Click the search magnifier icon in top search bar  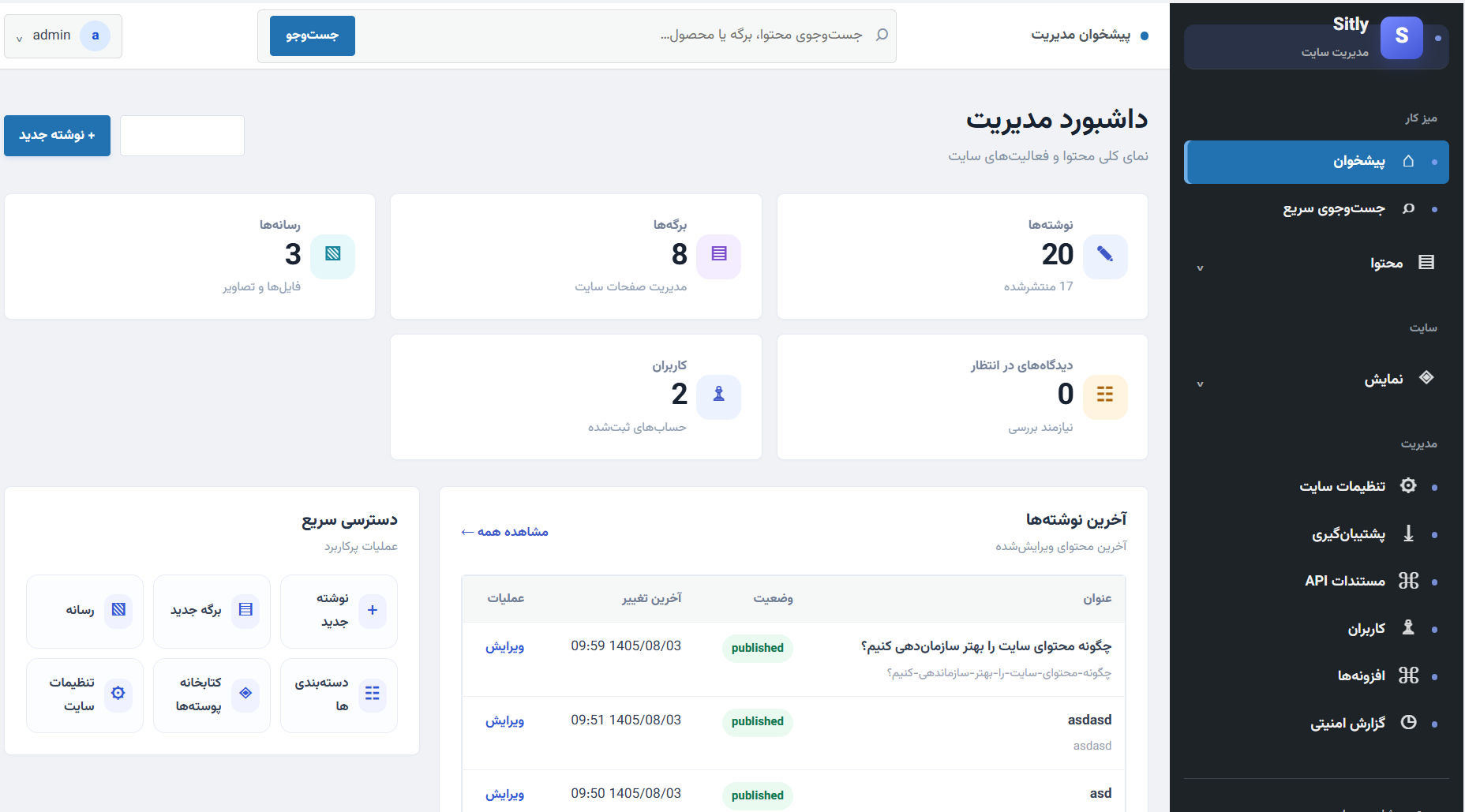882,35
